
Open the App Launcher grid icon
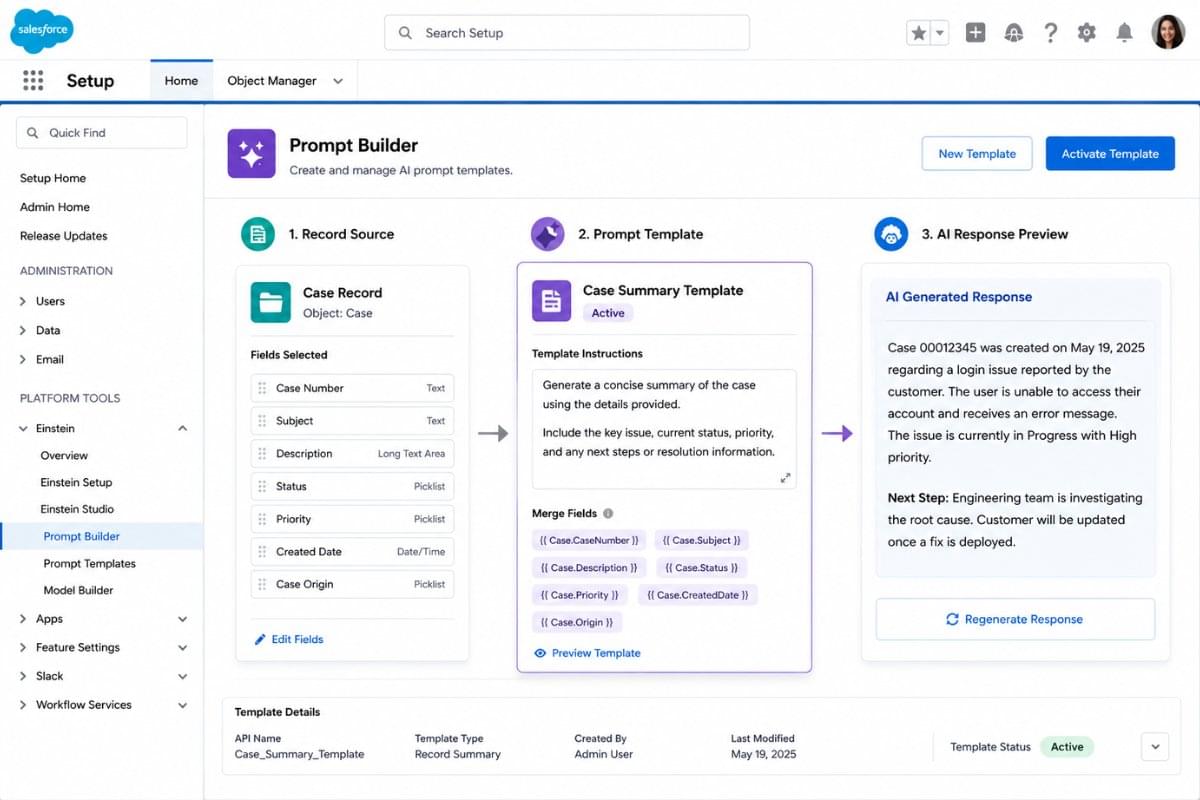point(33,81)
